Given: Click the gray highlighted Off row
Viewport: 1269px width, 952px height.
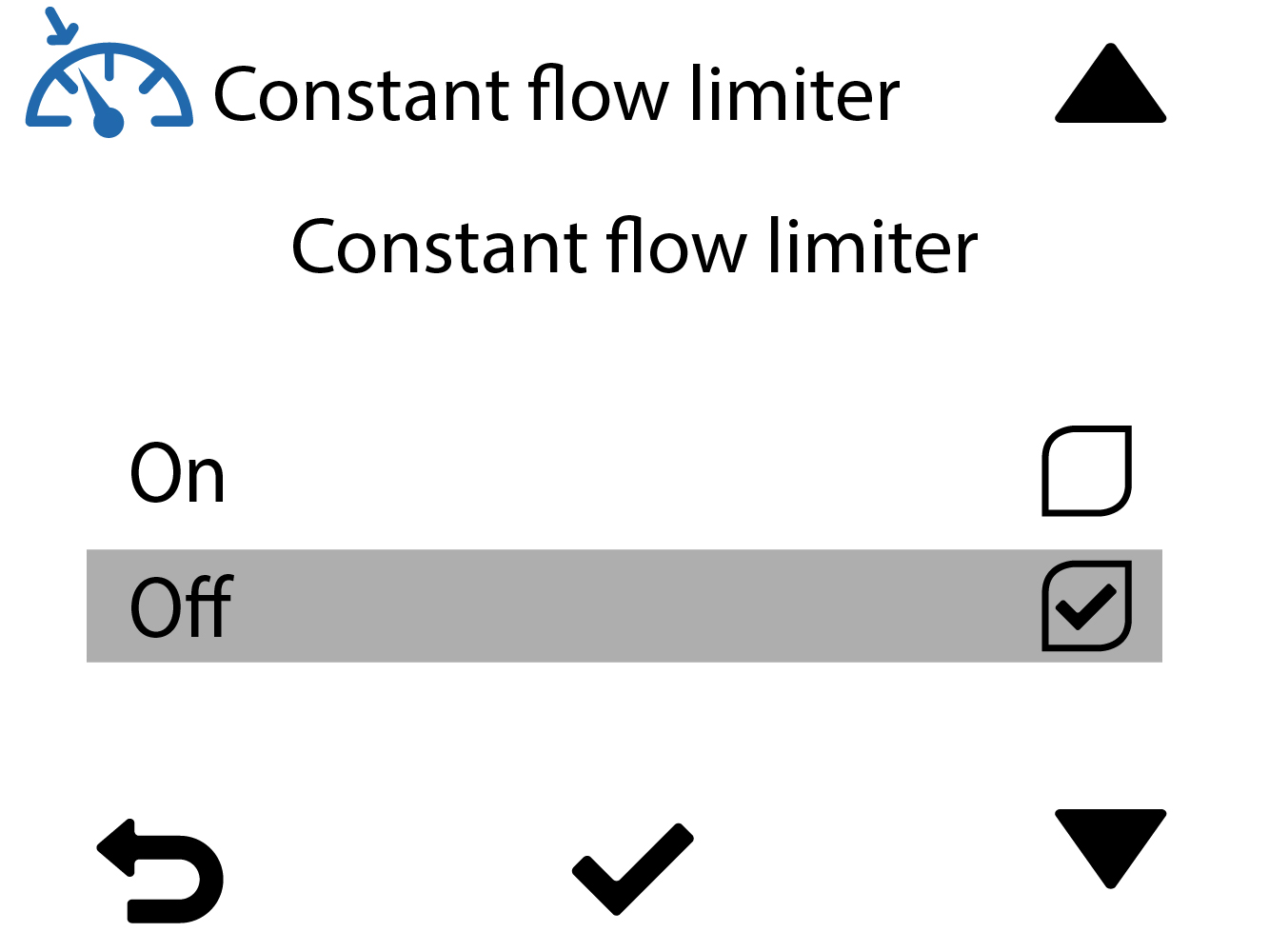Looking at the screenshot, I should point(624,606).
